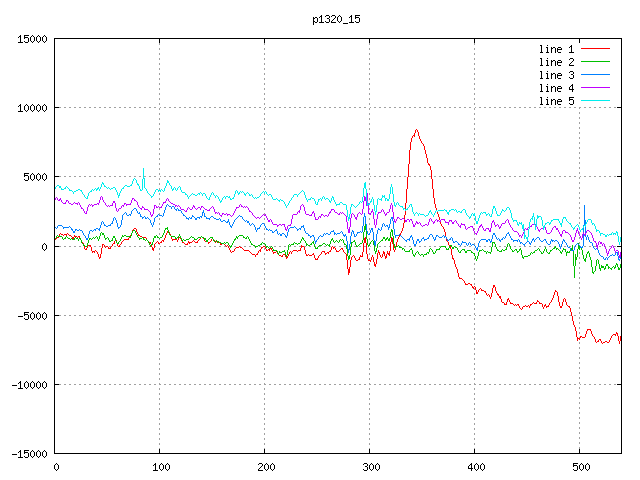Click the 0 y-axis label
Screen dimensions: 640x480
click(x=44, y=247)
